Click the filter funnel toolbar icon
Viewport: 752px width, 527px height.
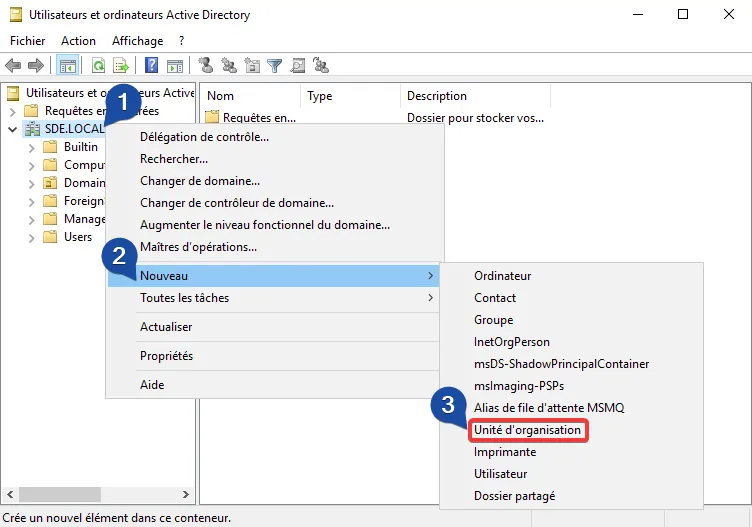click(275, 66)
